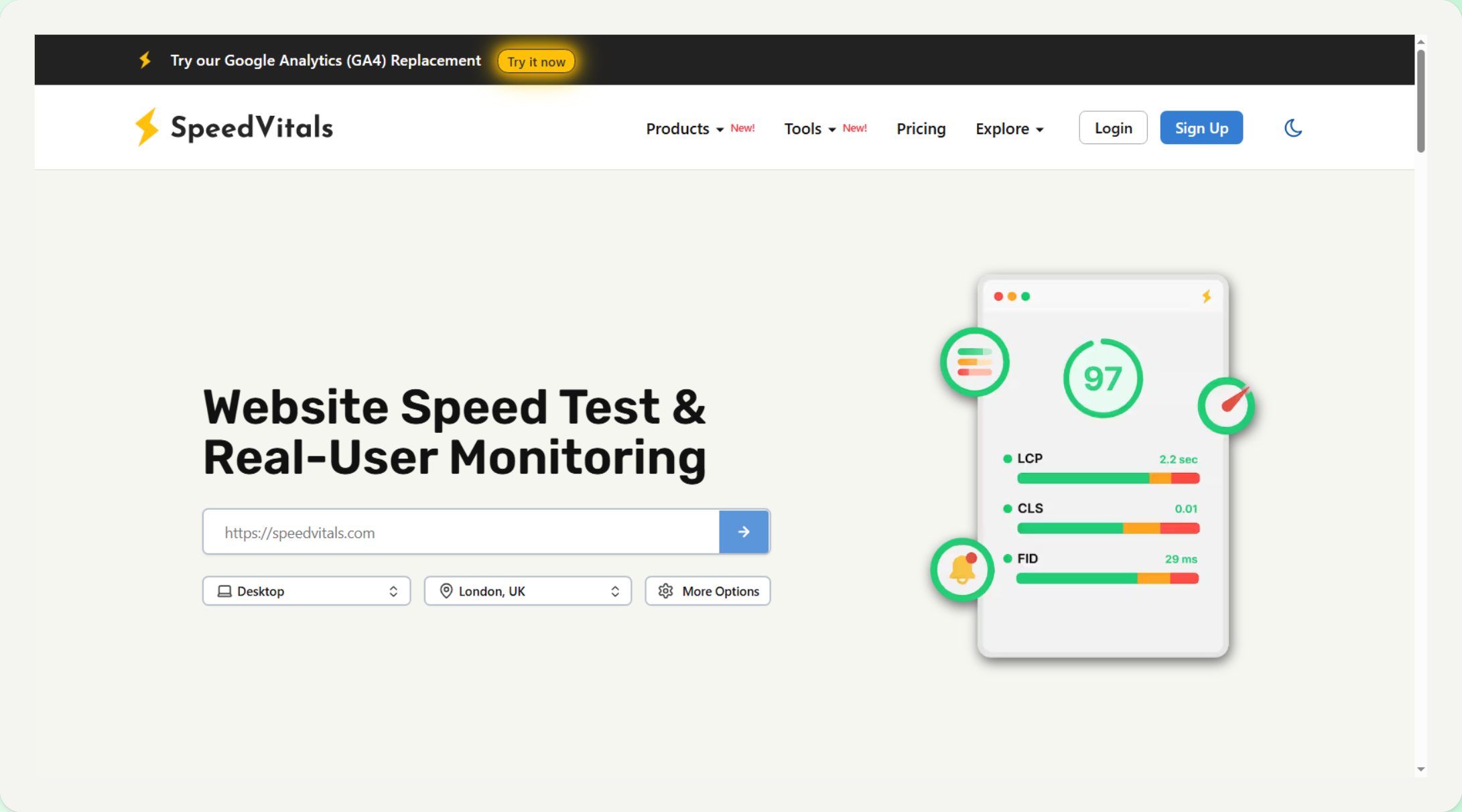This screenshot has width=1462, height=812.
Task: Open the London, UK location dropdown
Action: [527, 591]
